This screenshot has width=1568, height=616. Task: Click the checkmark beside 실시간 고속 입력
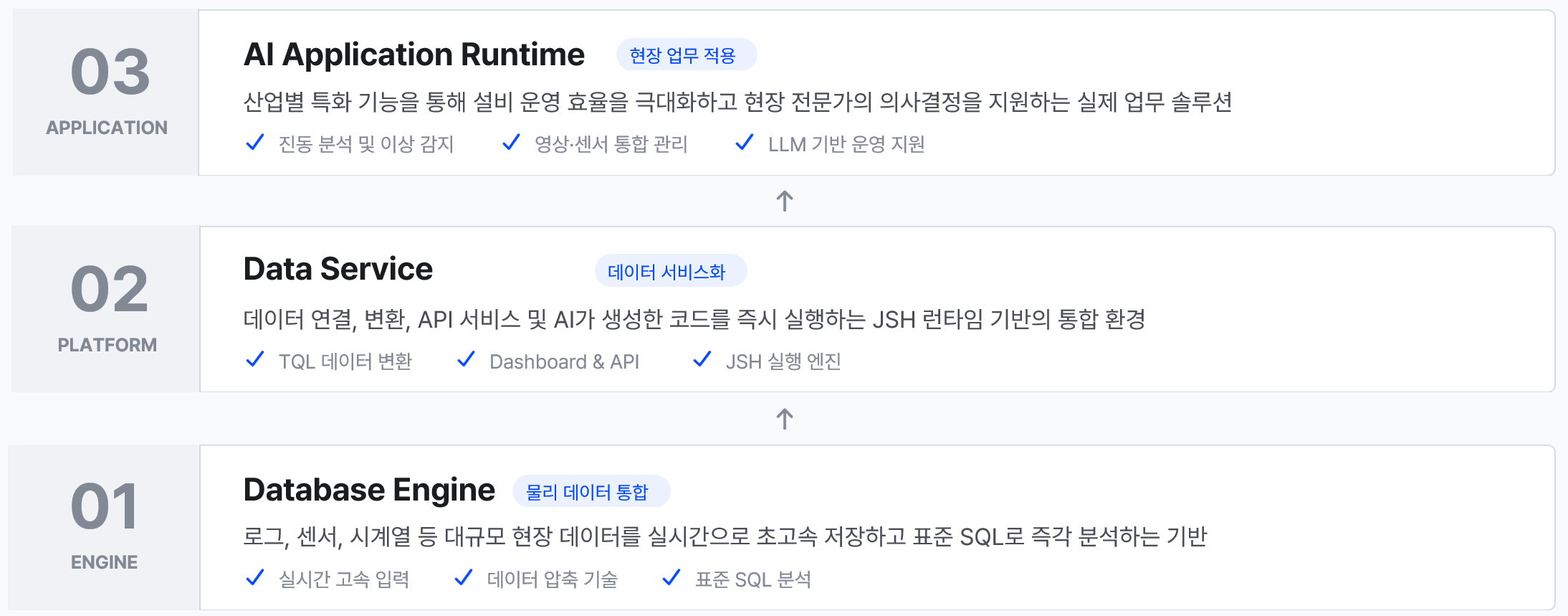click(255, 577)
